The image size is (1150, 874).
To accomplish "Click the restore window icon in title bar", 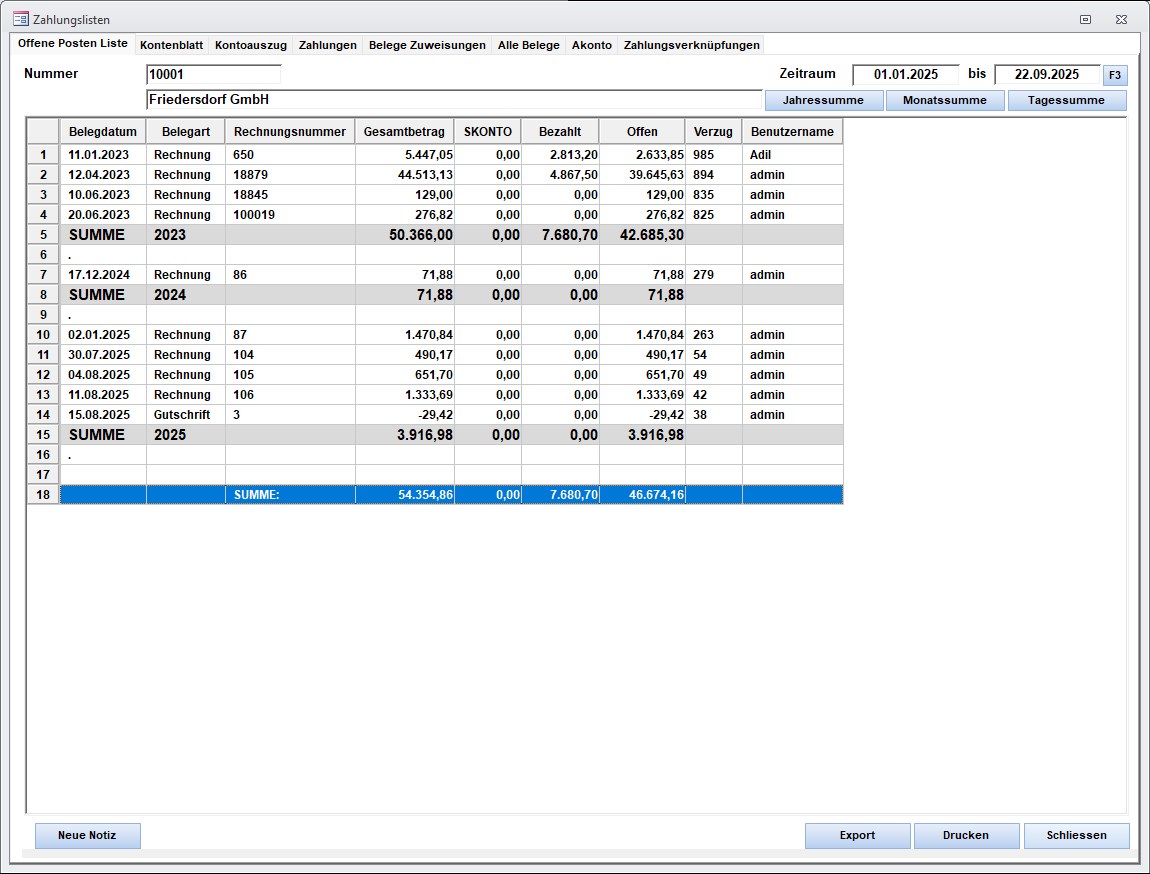I will 1086,19.
